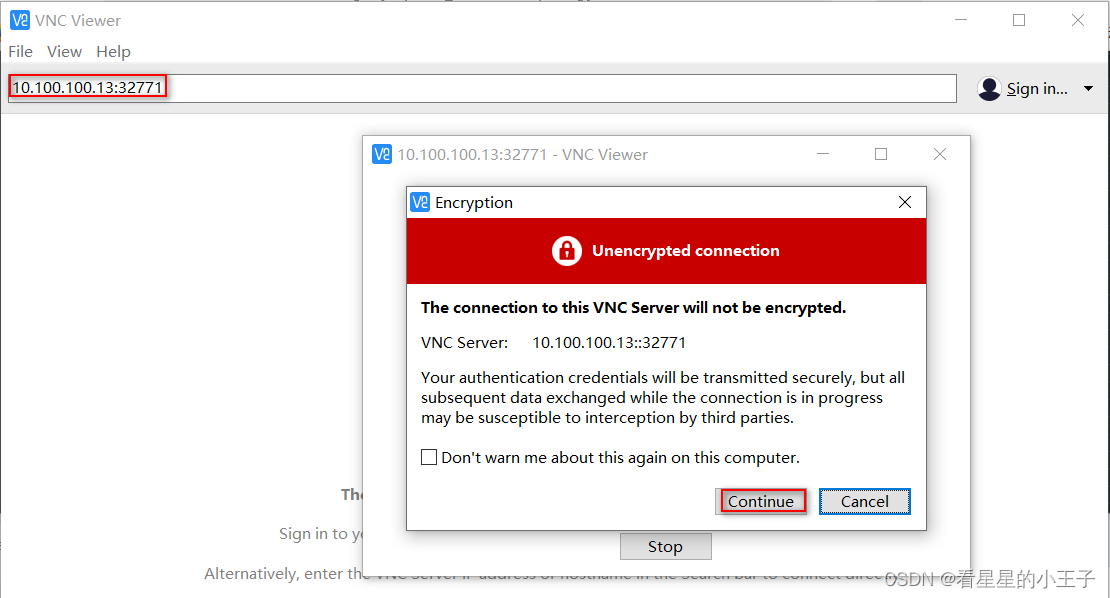The image size is (1110, 598).
Task: Click Continue to accept unencrypted connection
Action: point(761,501)
